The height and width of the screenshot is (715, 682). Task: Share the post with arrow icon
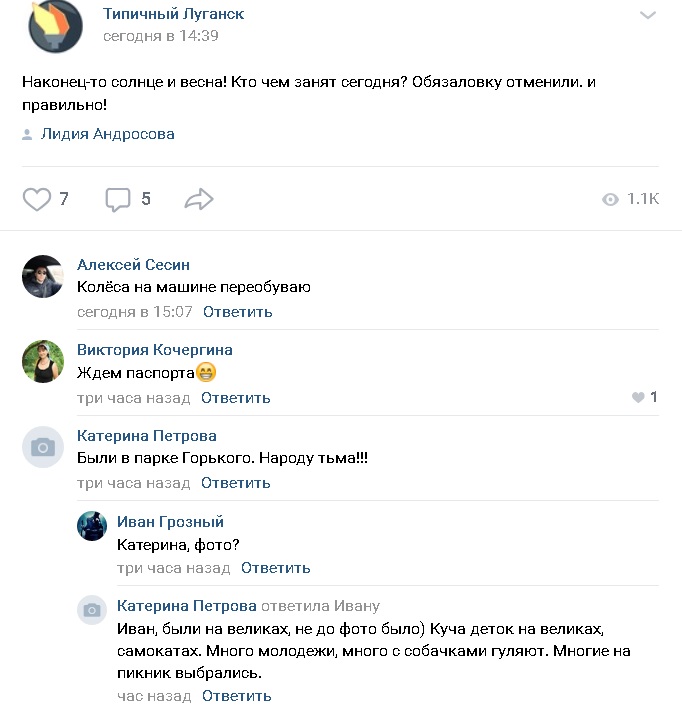pyautogui.click(x=199, y=199)
